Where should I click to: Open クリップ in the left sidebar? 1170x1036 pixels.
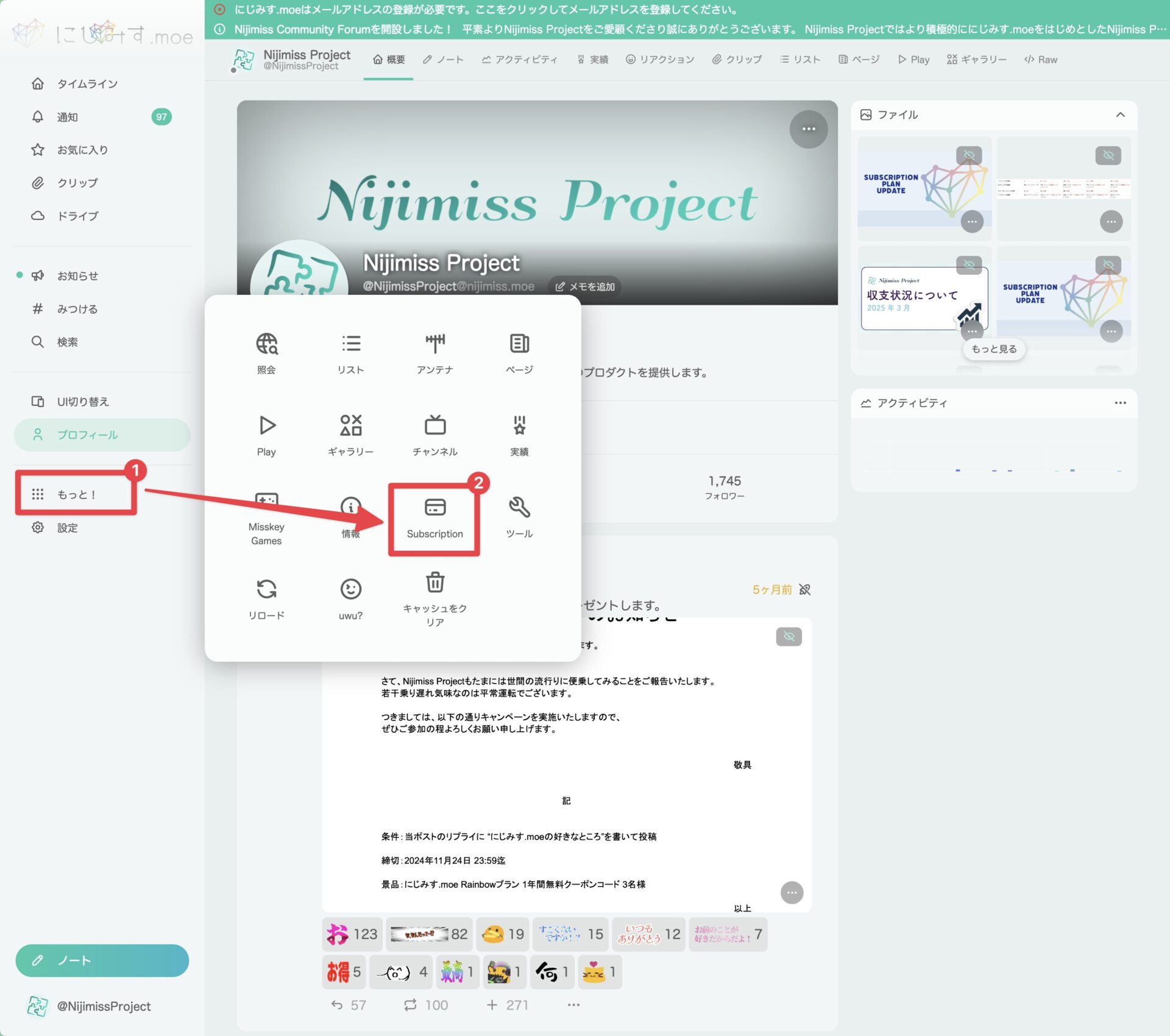point(102,182)
